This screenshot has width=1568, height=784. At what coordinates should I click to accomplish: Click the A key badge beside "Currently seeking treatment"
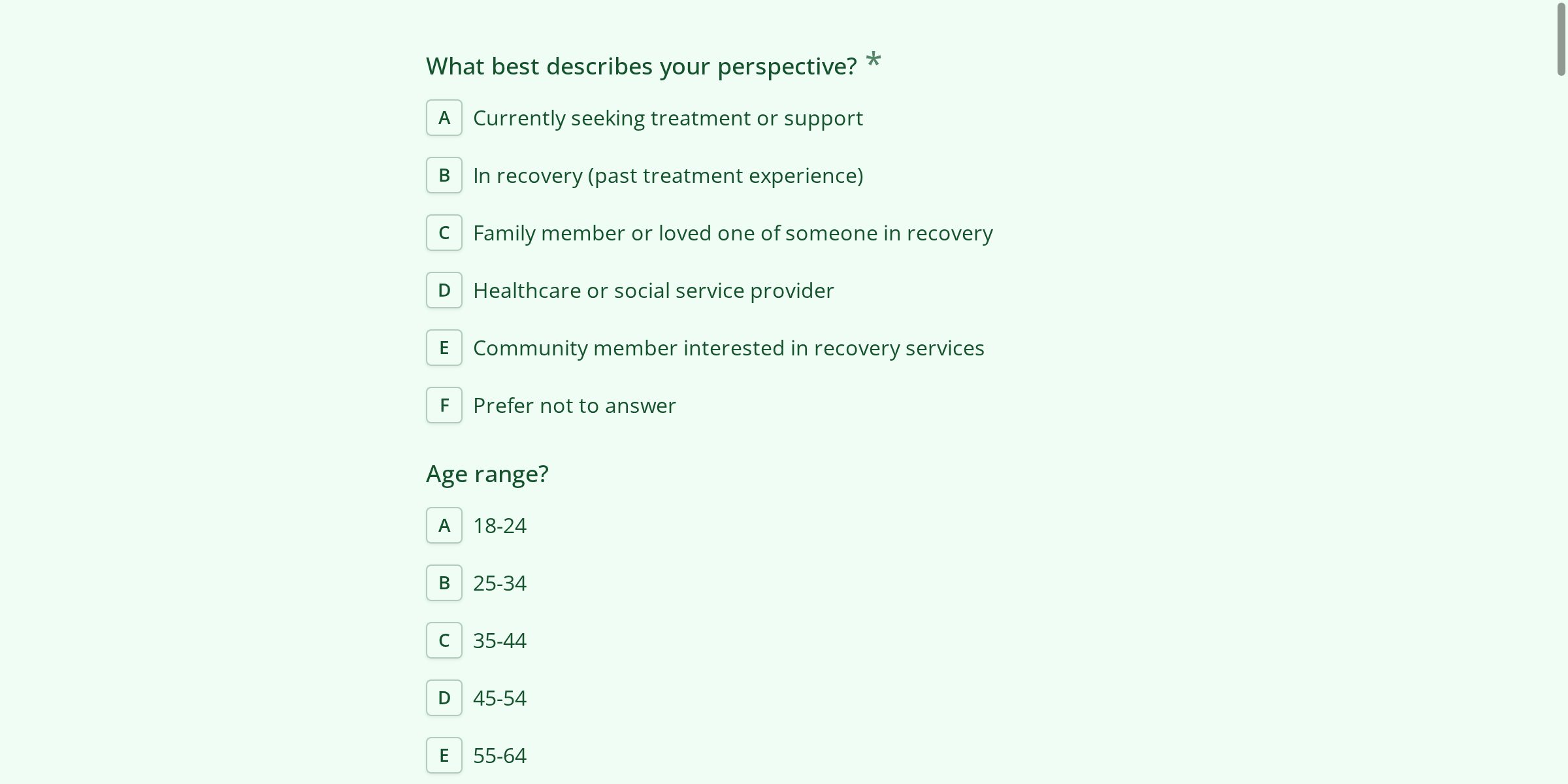[x=444, y=118]
